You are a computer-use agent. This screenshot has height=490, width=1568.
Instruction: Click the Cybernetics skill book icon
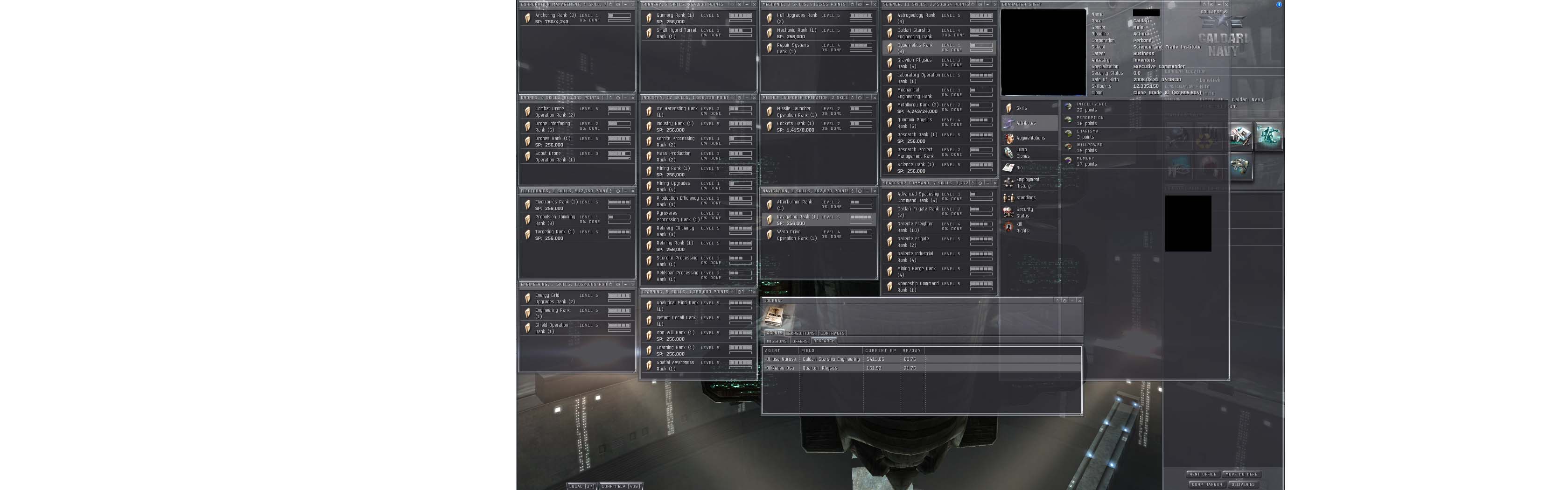tap(890, 48)
